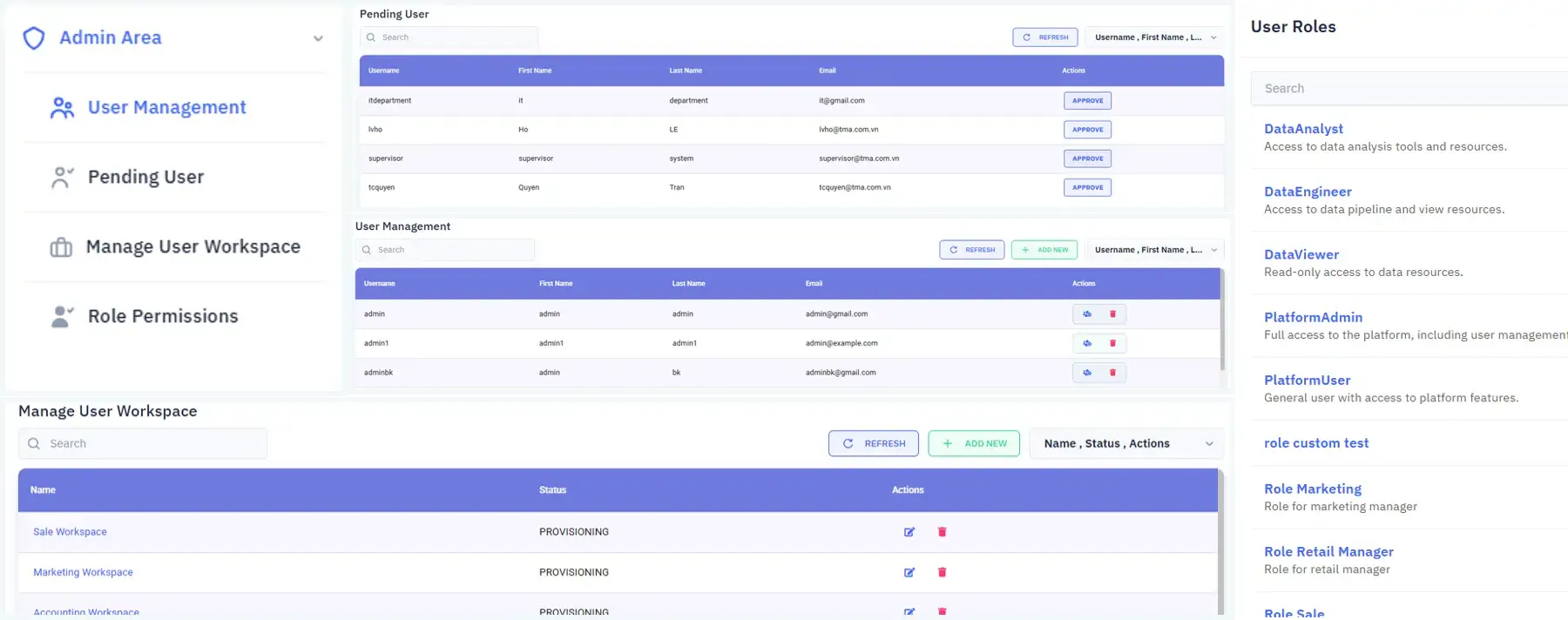Open User Management columns dropdown
The image size is (1568, 620).
point(1154,250)
